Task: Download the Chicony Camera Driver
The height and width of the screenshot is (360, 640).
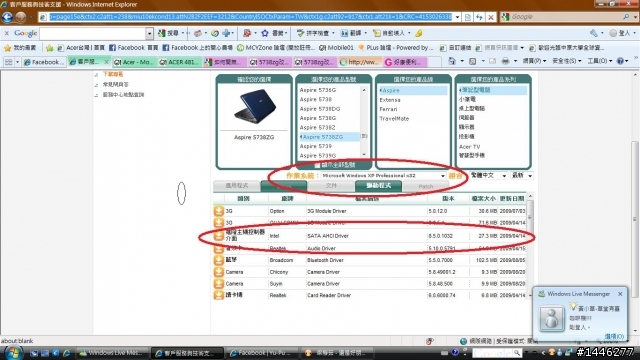Action: (x=218, y=272)
